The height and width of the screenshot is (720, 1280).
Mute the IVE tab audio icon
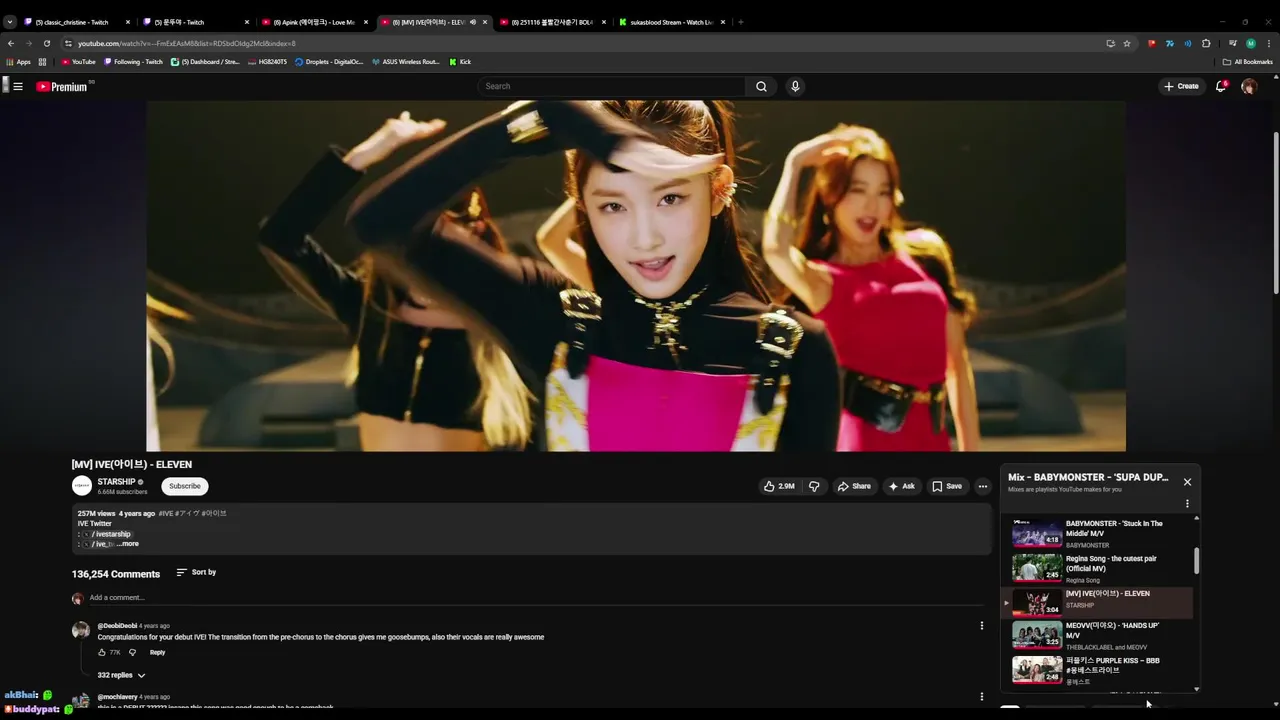pyautogui.click(x=473, y=22)
